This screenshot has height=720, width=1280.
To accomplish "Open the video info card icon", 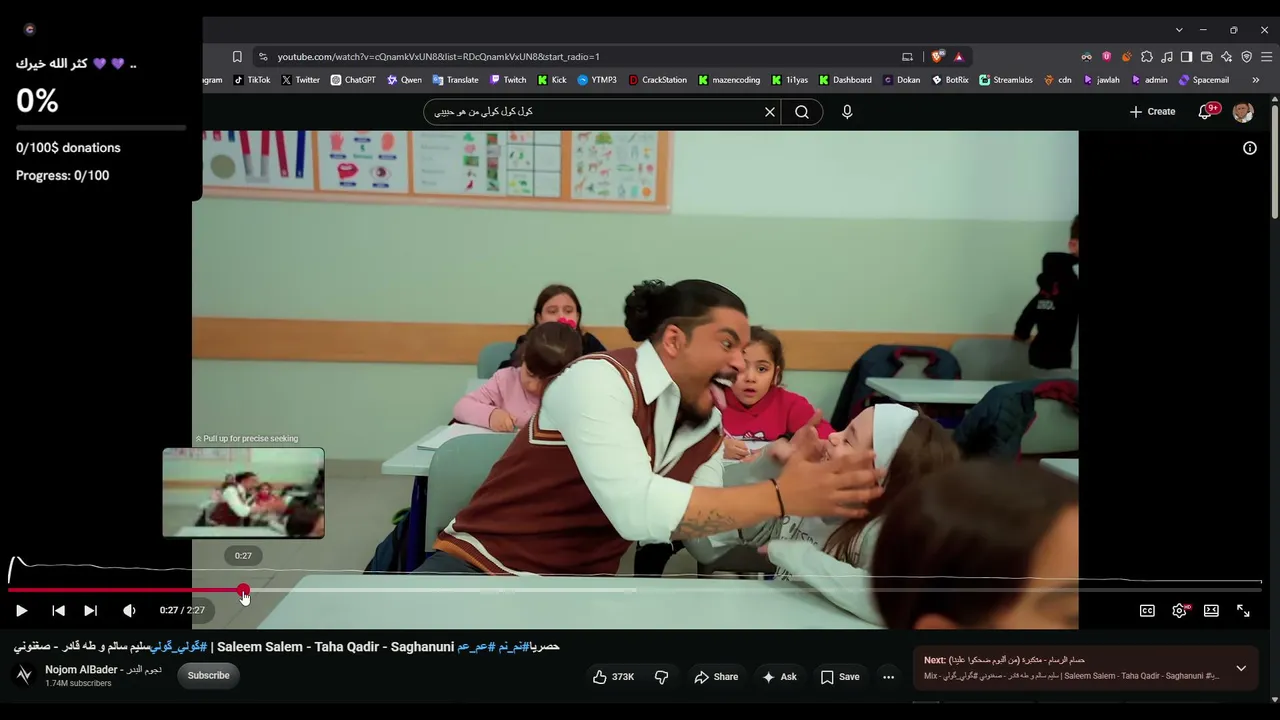I will click(1250, 148).
